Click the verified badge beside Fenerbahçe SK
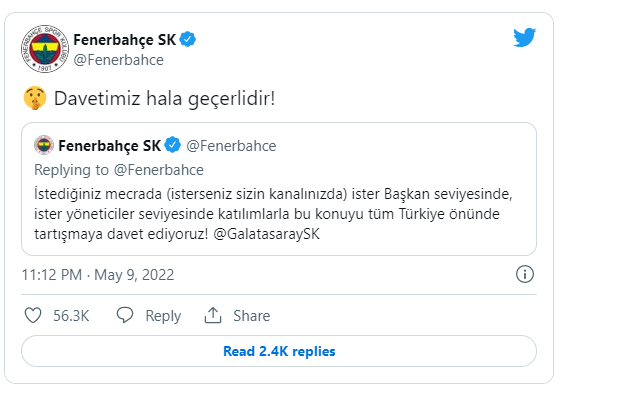Image resolution: width=629 pixels, height=395 pixels. click(187, 39)
